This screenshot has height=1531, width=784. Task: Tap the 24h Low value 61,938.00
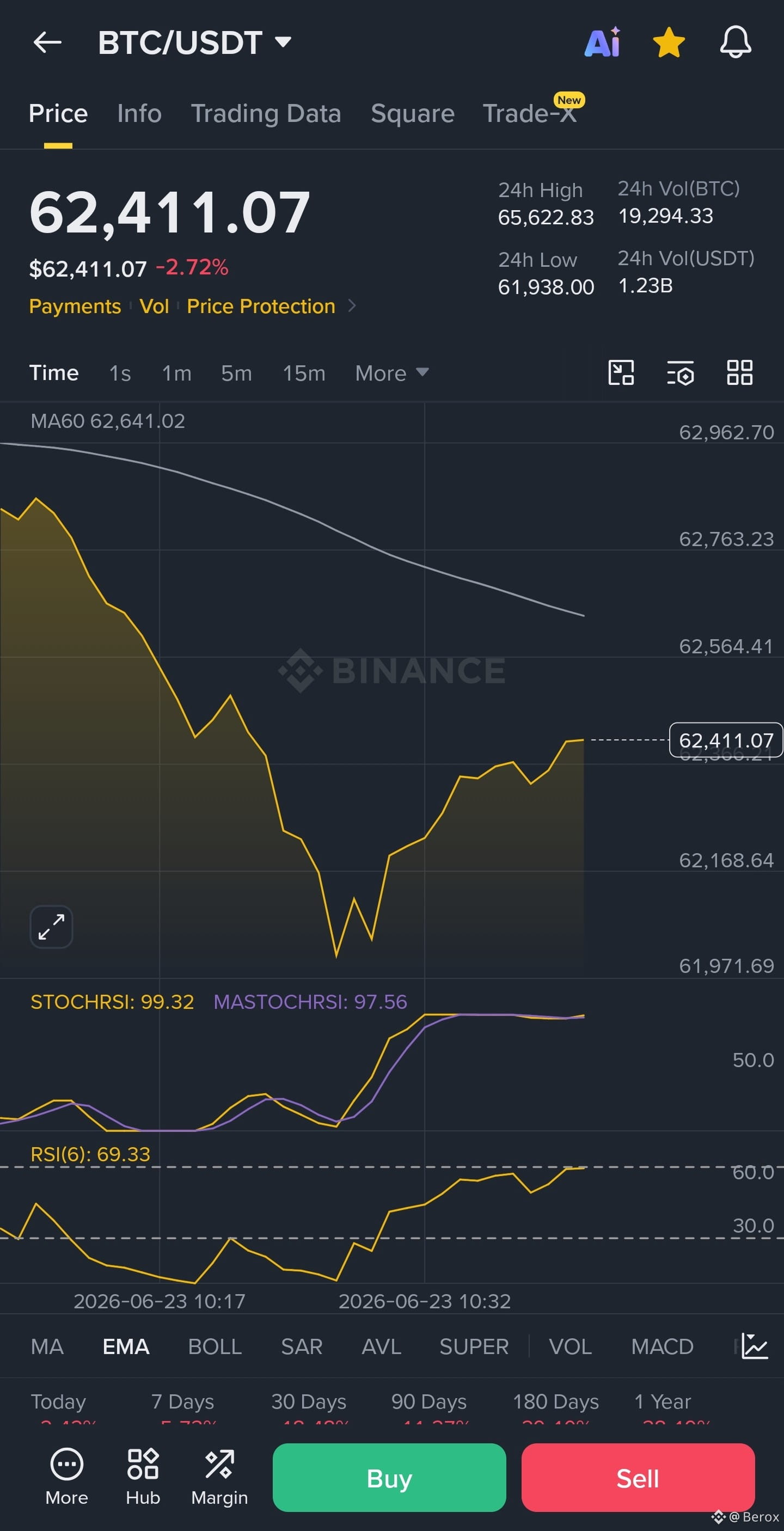(x=546, y=286)
